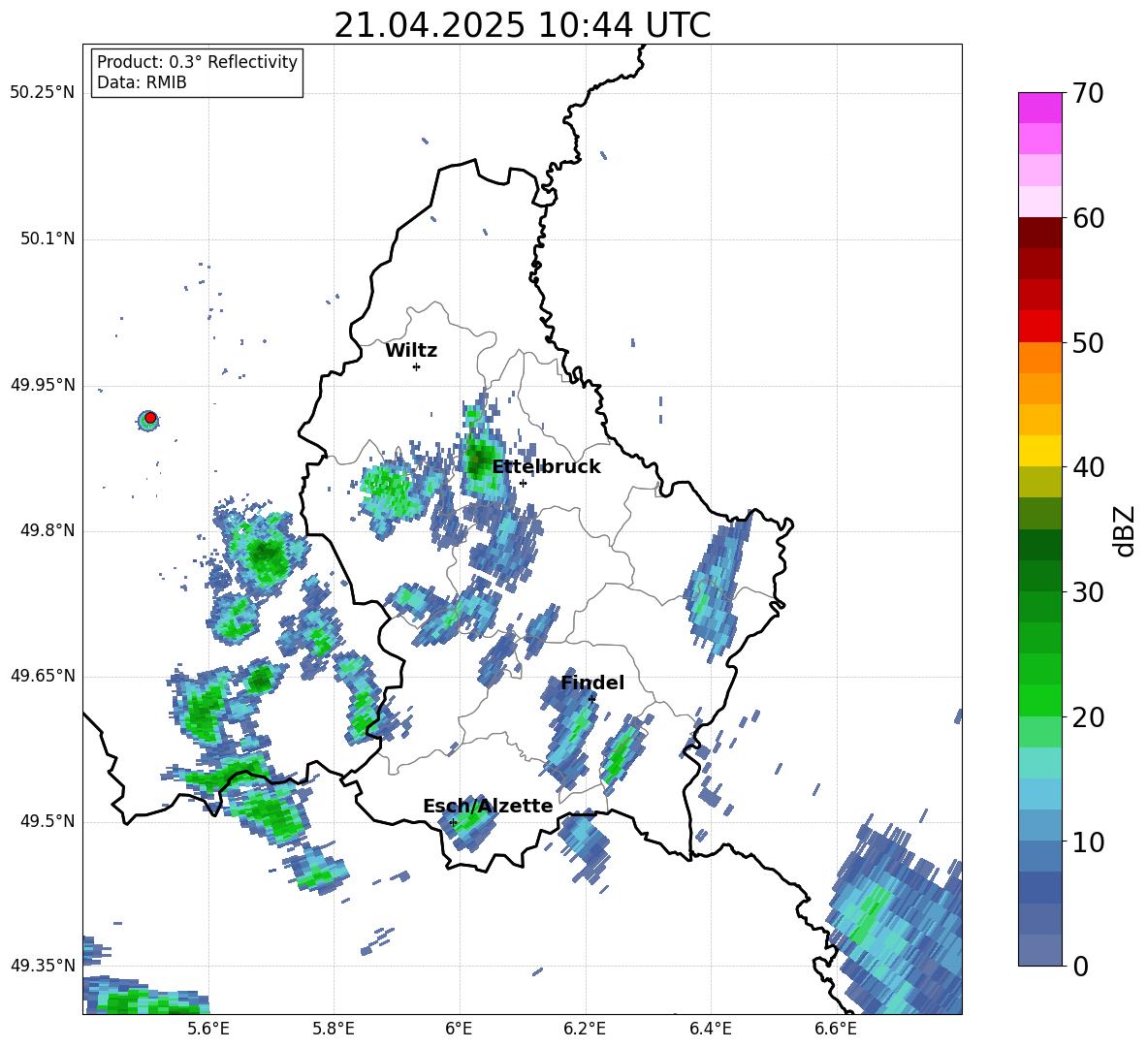Click the bright green colorbar segment just above 20
Viewport: 1148px width, 1048px height.
pos(1039,700)
